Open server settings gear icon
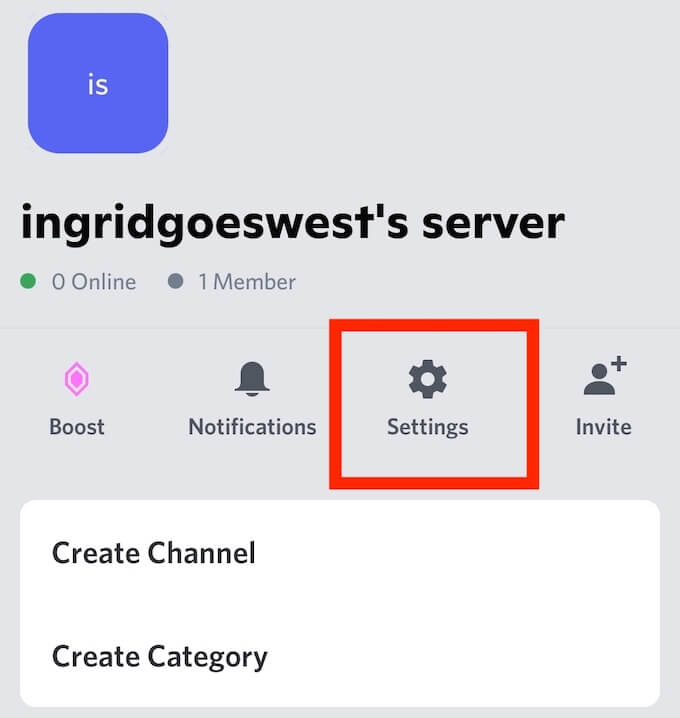Image resolution: width=680 pixels, height=718 pixels. pos(427,379)
